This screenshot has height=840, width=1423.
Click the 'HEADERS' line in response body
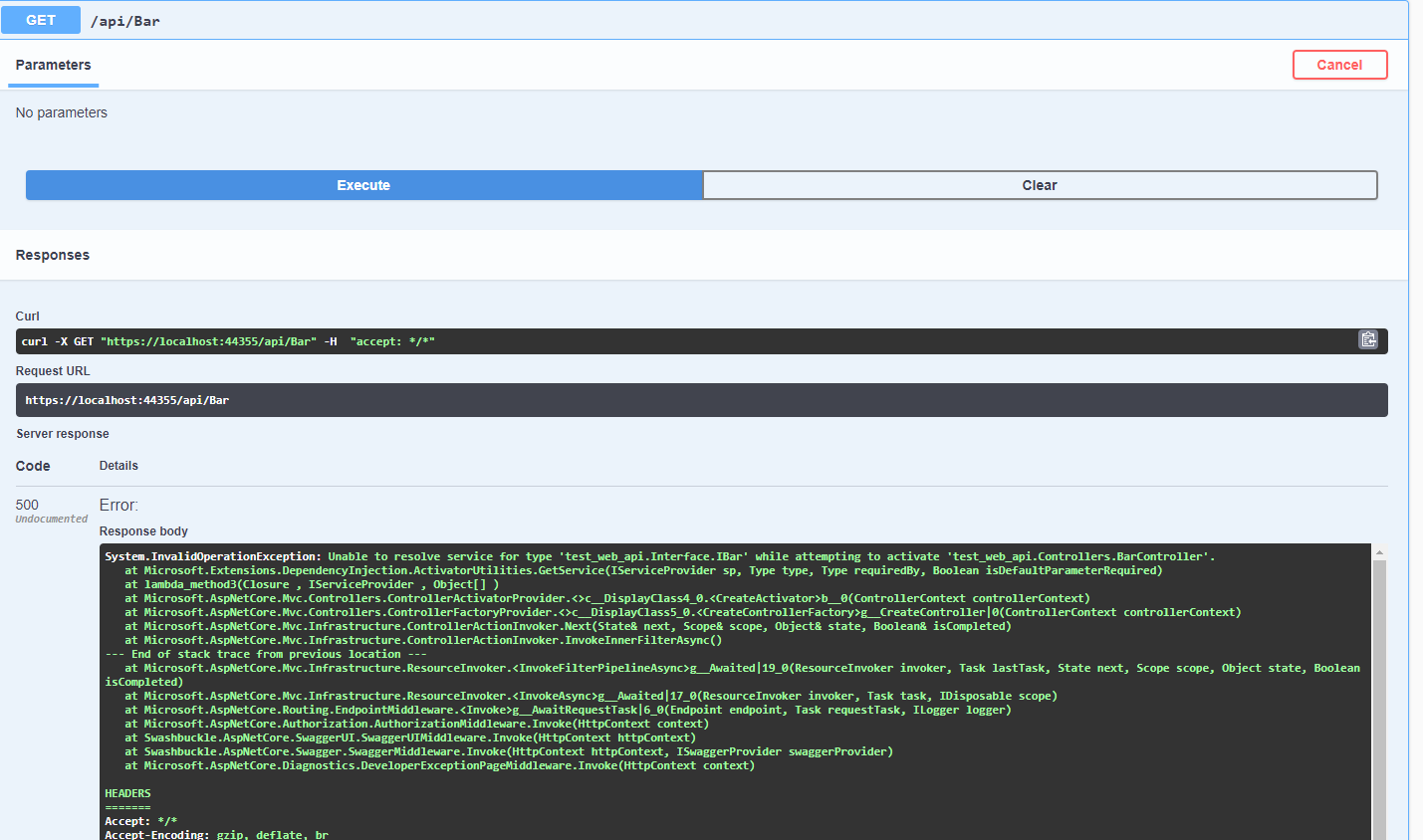(x=127, y=793)
